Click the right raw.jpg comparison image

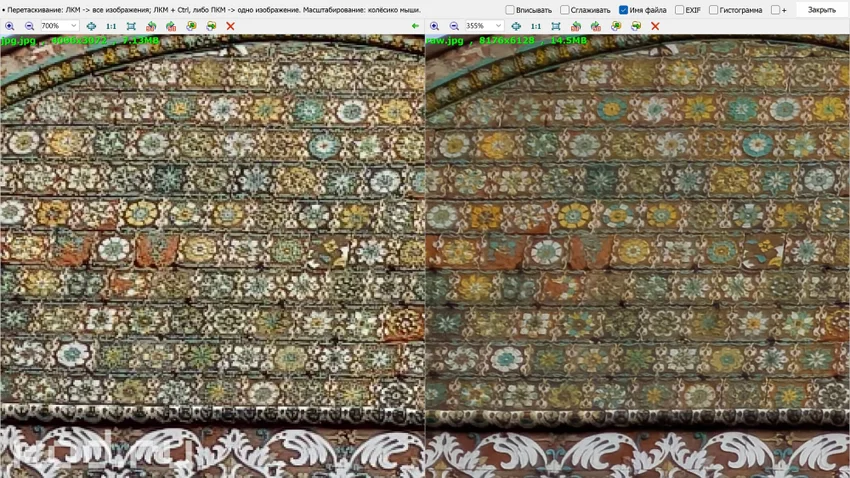click(x=638, y=256)
